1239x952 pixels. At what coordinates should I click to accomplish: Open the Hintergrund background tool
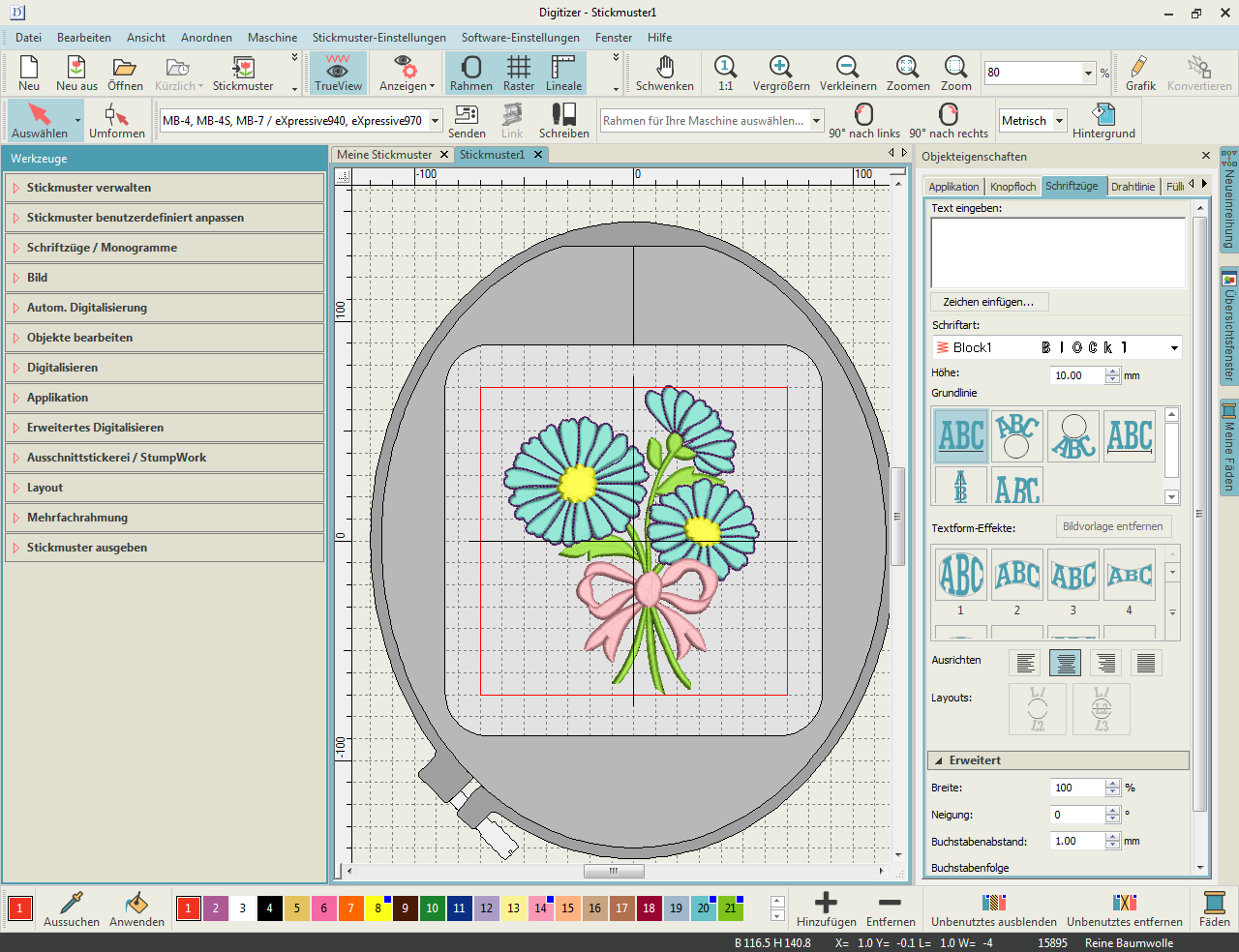[x=1103, y=121]
